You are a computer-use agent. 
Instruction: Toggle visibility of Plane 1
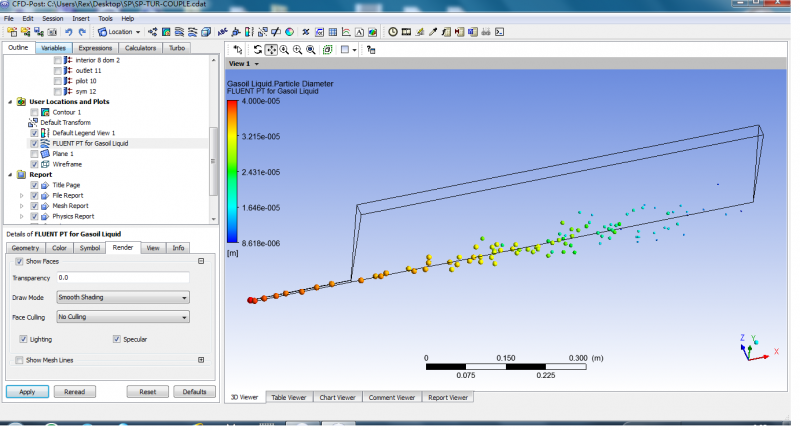(x=35, y=154)
